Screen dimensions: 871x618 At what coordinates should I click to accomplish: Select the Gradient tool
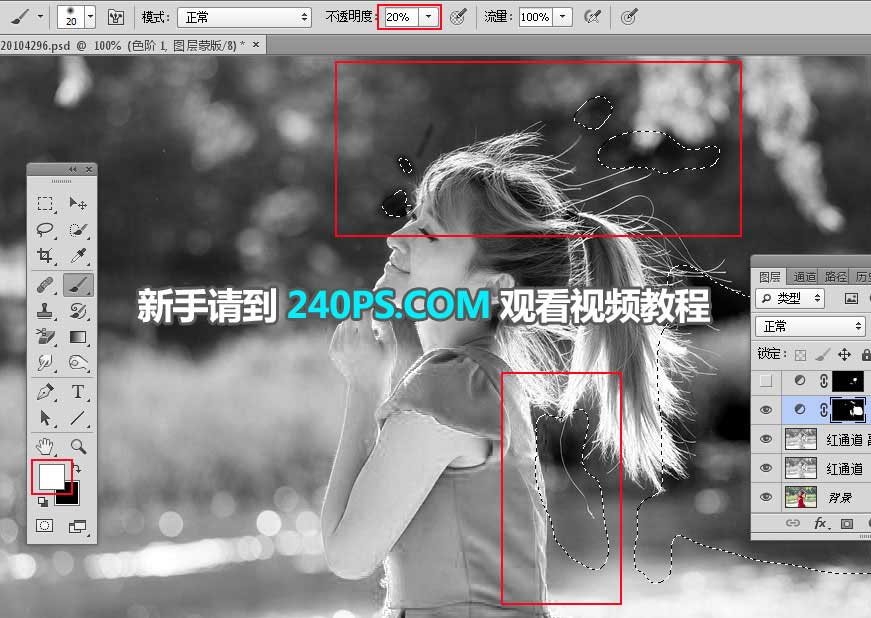[x=78, y=336]
